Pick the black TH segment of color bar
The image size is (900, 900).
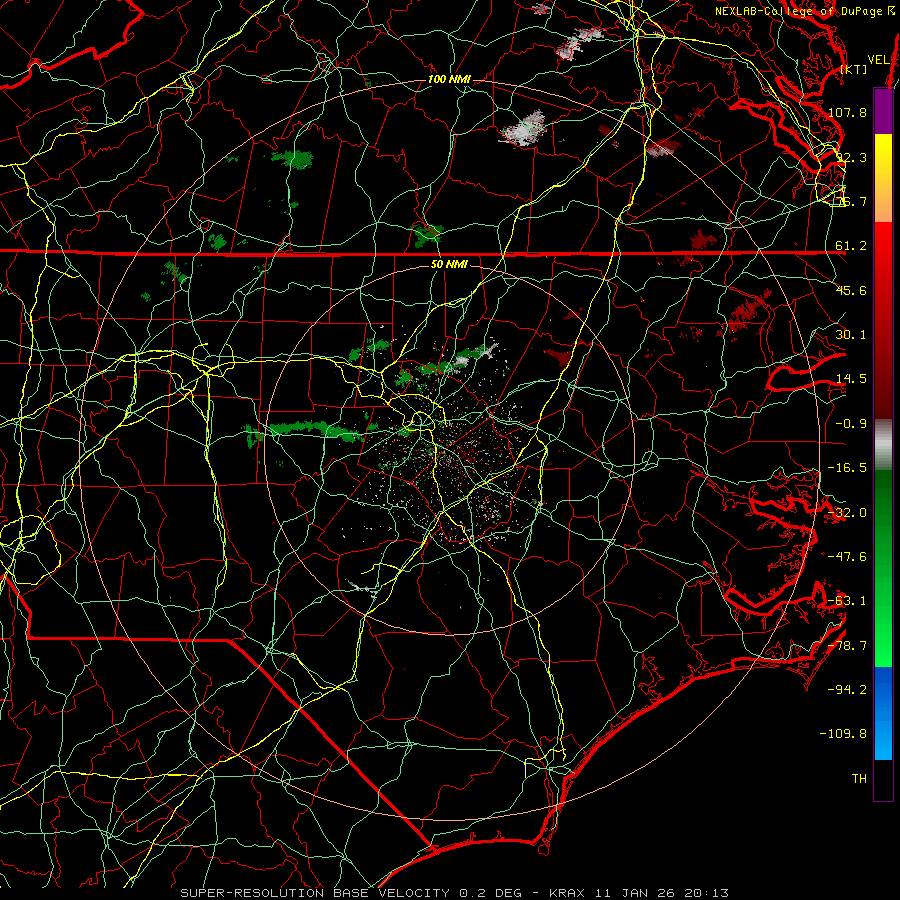click(x=883, y=779)
